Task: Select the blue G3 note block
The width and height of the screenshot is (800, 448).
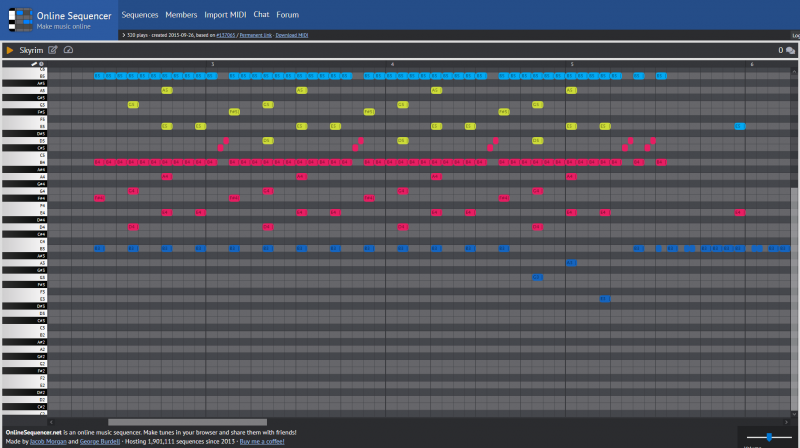Action: [x=537, y=277]
